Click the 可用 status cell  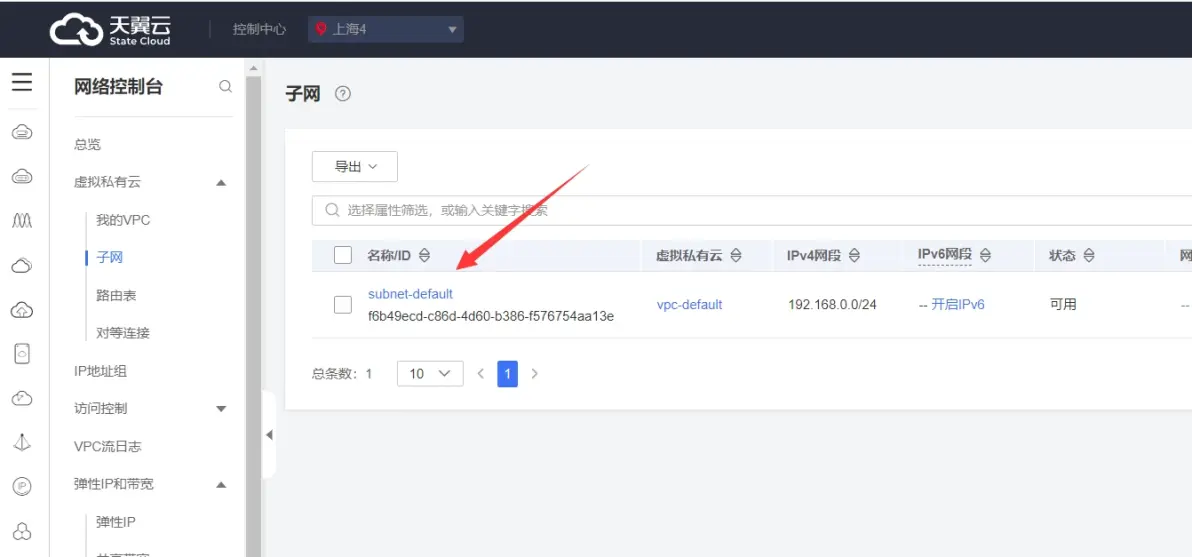tap(1063, 305)
